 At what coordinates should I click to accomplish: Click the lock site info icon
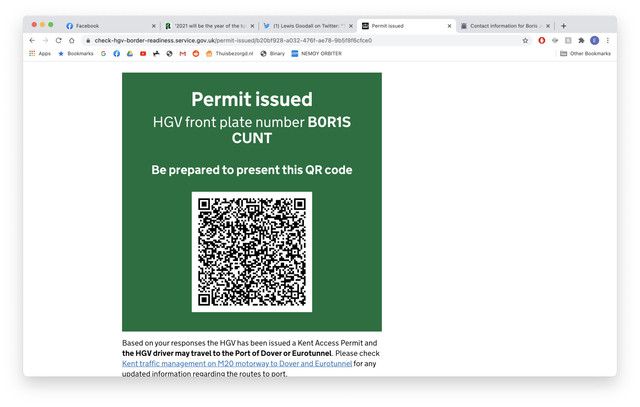88,40
